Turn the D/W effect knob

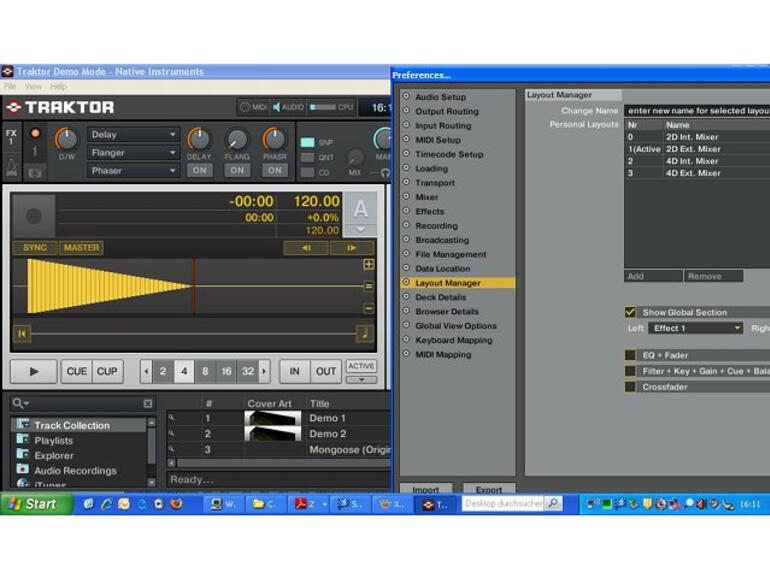click(x=66, y=139)
